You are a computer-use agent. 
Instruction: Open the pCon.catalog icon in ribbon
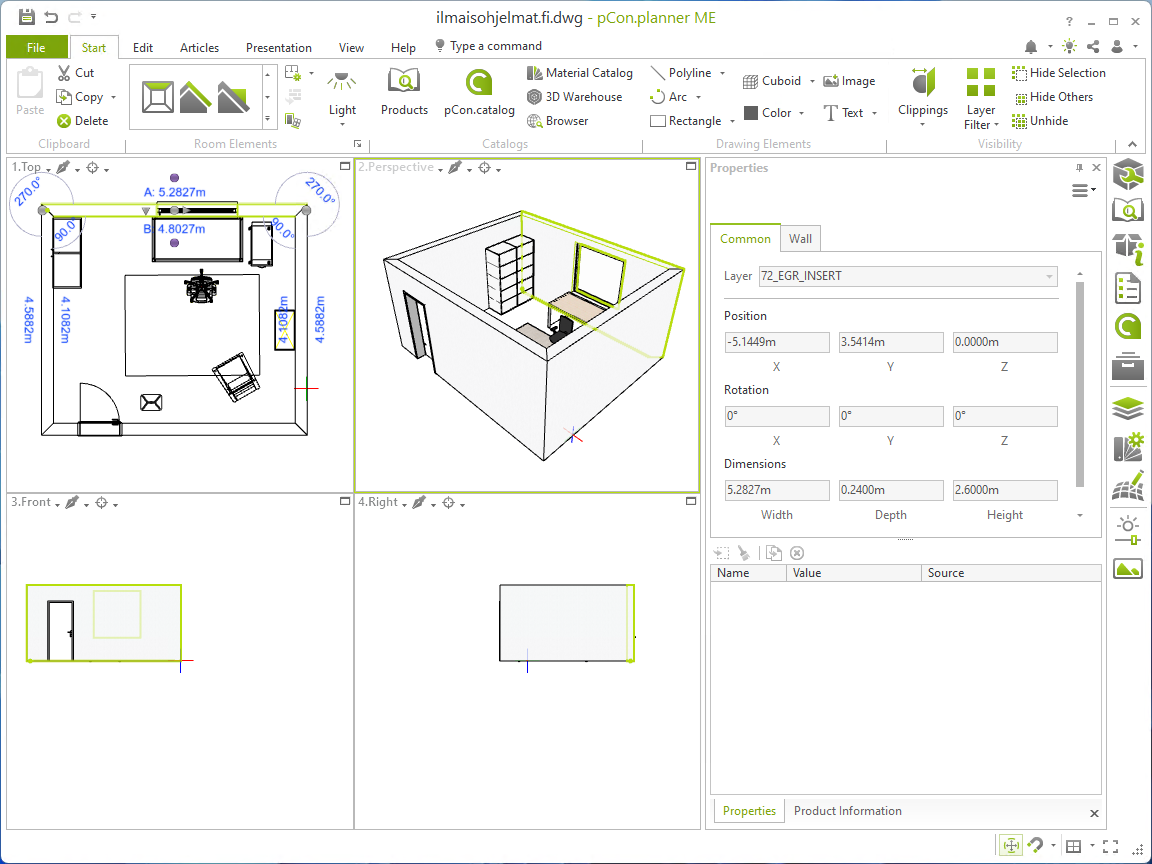(x=479, y=92)
